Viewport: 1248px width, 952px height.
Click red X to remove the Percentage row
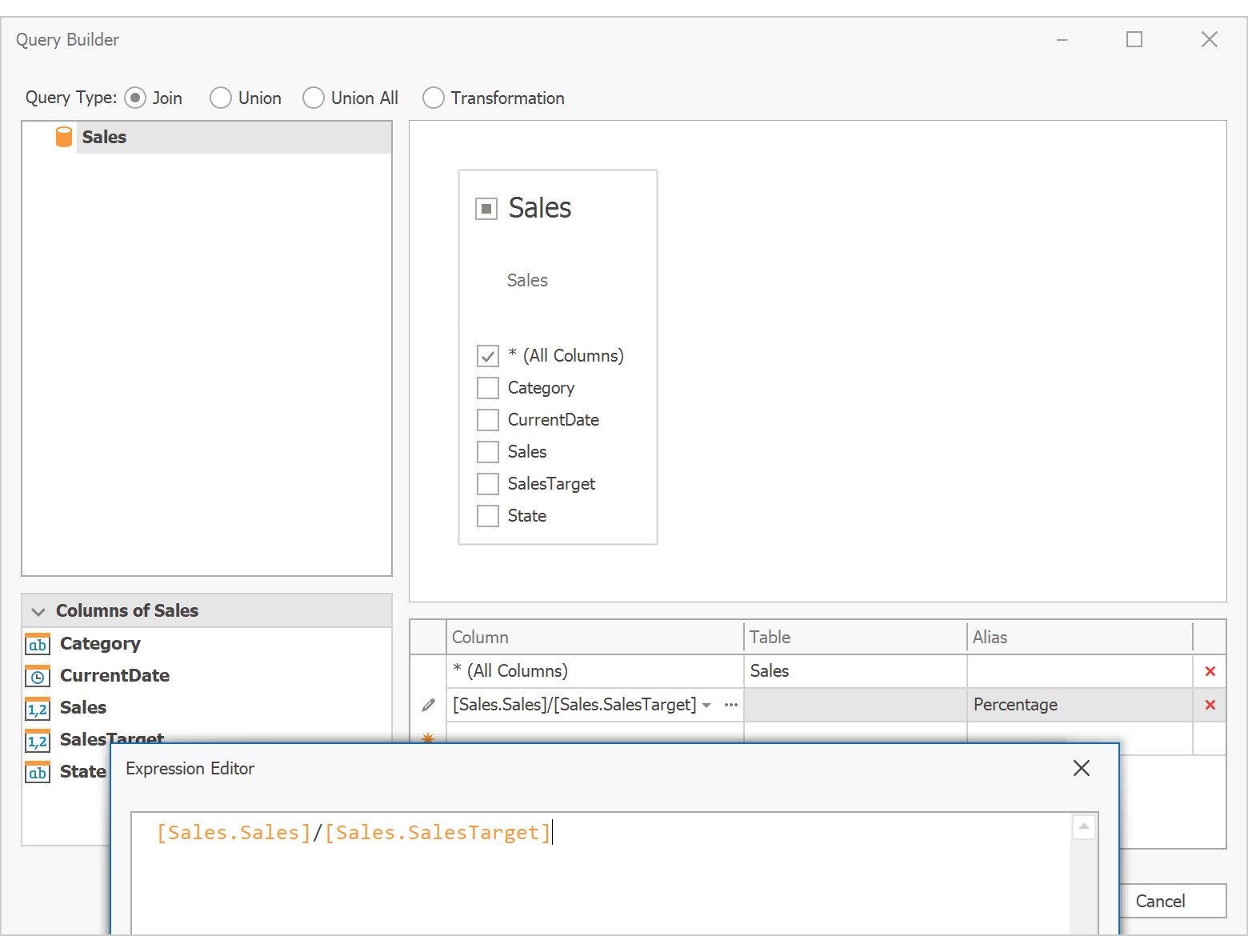pyautogui.click(x=1210, y=705)
